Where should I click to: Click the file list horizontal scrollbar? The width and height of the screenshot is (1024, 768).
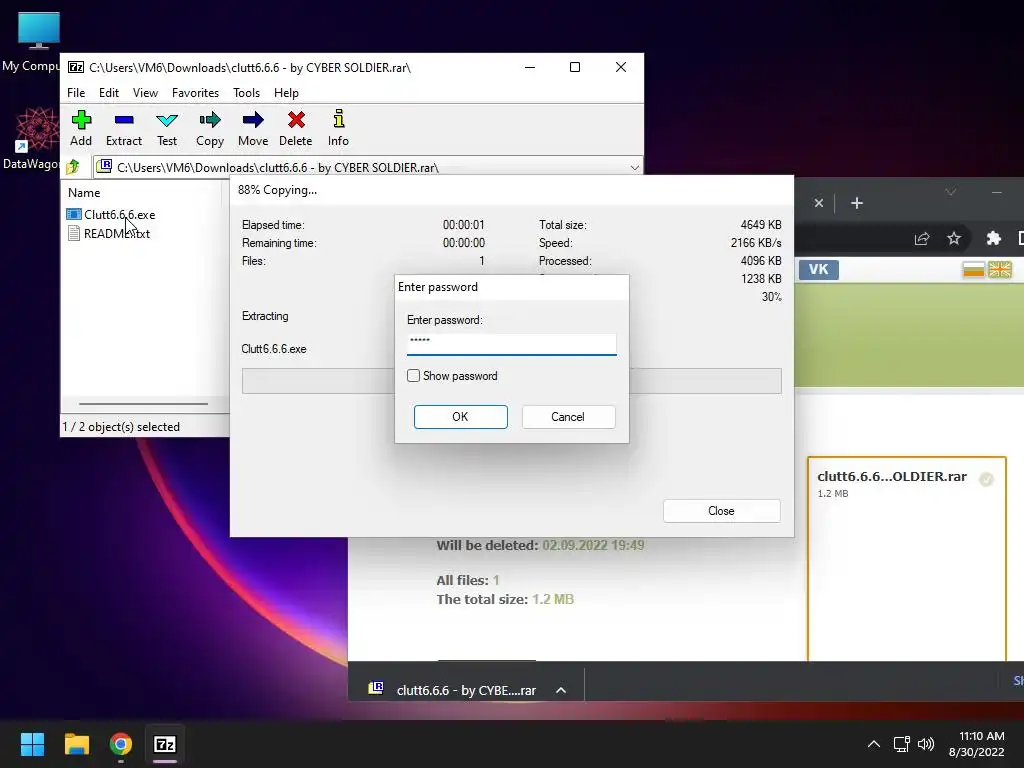(x=143, y=404)
